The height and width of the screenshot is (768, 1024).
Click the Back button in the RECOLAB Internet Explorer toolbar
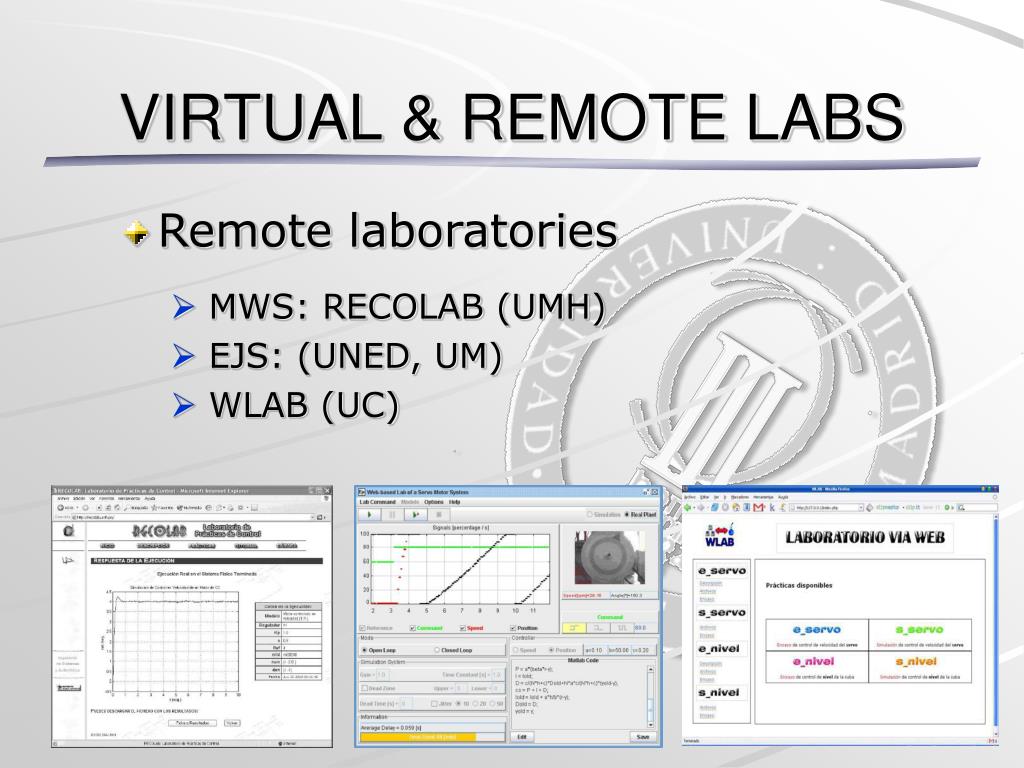65,507
